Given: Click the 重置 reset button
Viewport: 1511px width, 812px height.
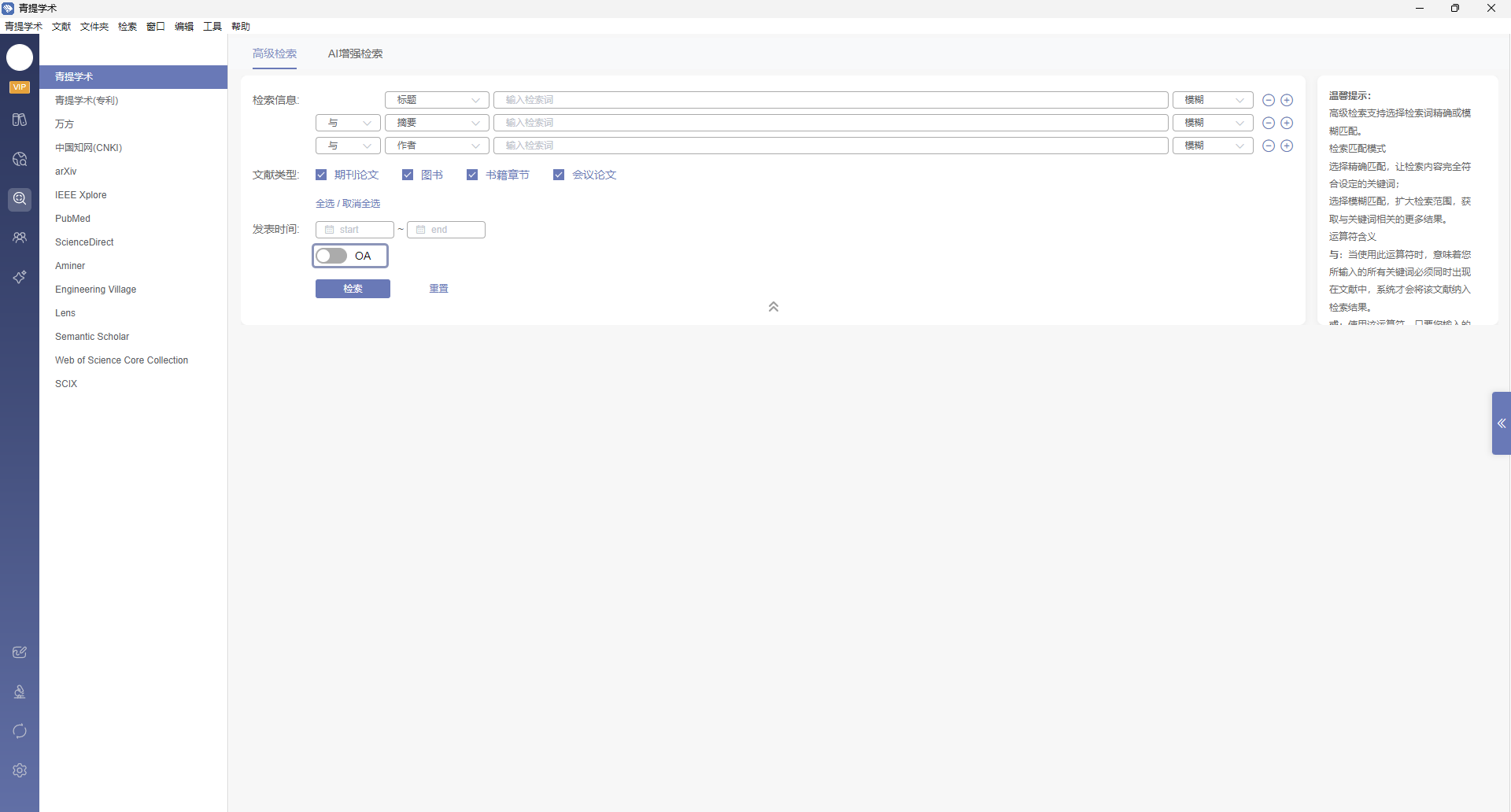Looking at the screenshot, I should pos(438,289).
